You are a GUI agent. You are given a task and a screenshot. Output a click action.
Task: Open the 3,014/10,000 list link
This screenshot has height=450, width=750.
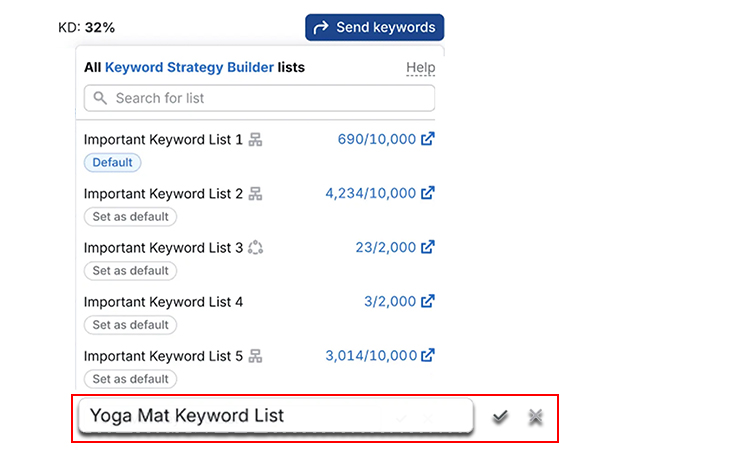(371, 355)
